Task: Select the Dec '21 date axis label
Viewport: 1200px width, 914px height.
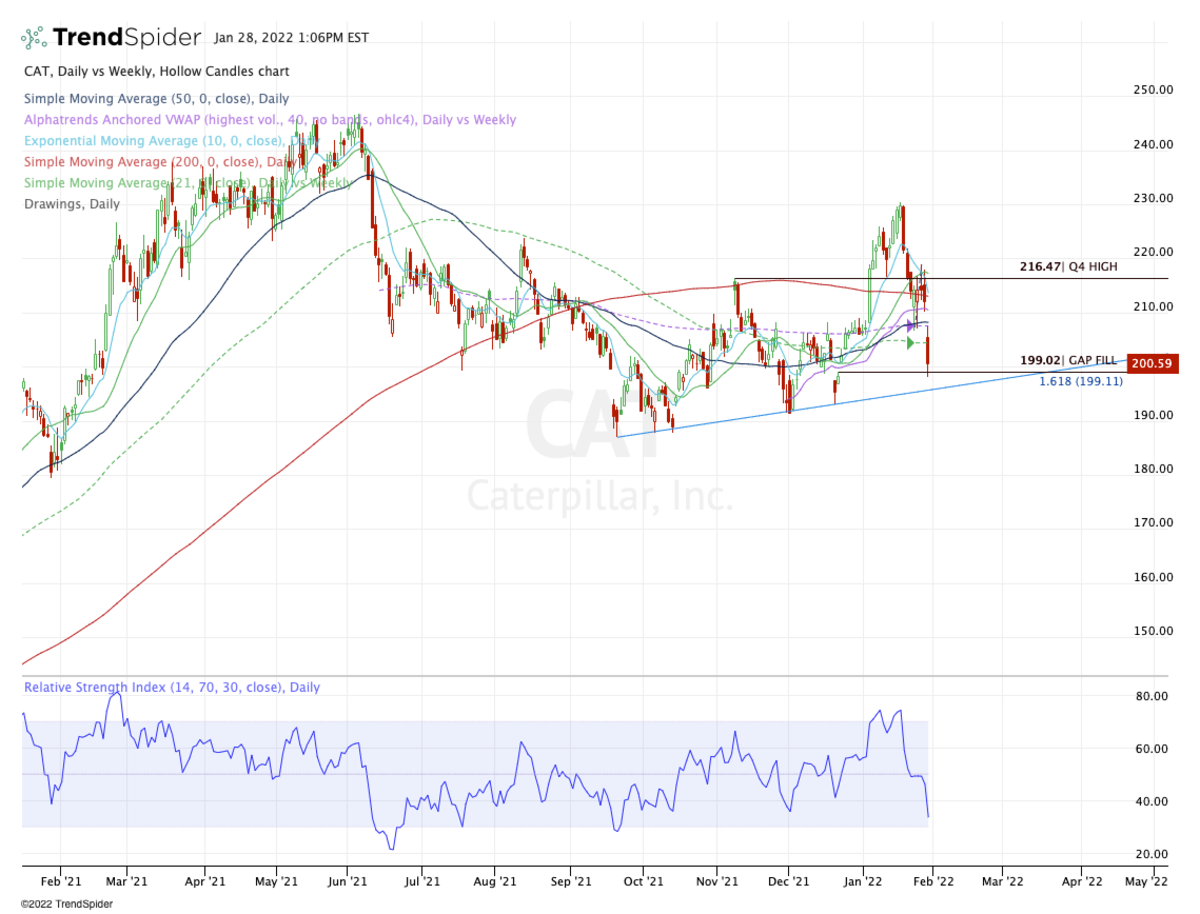Action: coord(788,882)
